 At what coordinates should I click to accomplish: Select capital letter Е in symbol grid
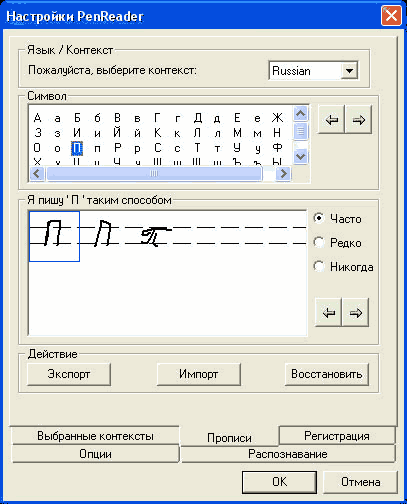(x=237, y=118)
